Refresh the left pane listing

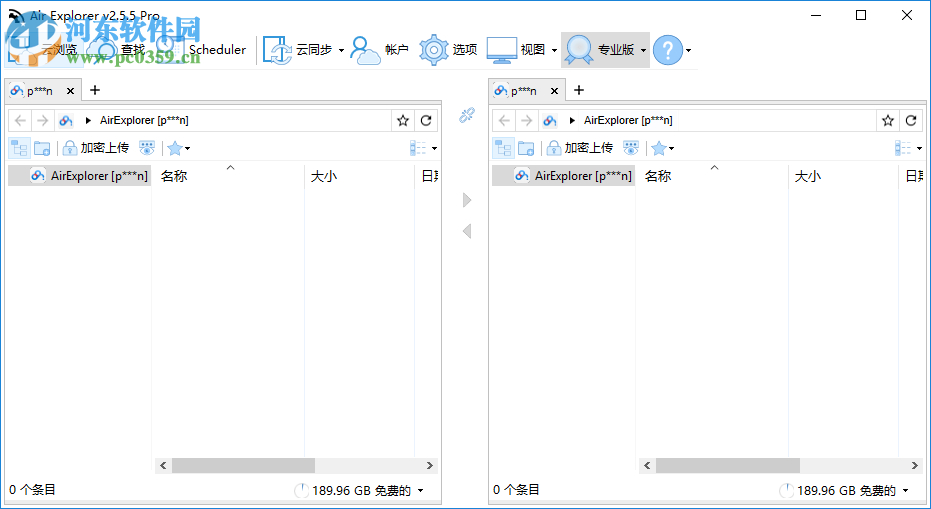[426, 121]
